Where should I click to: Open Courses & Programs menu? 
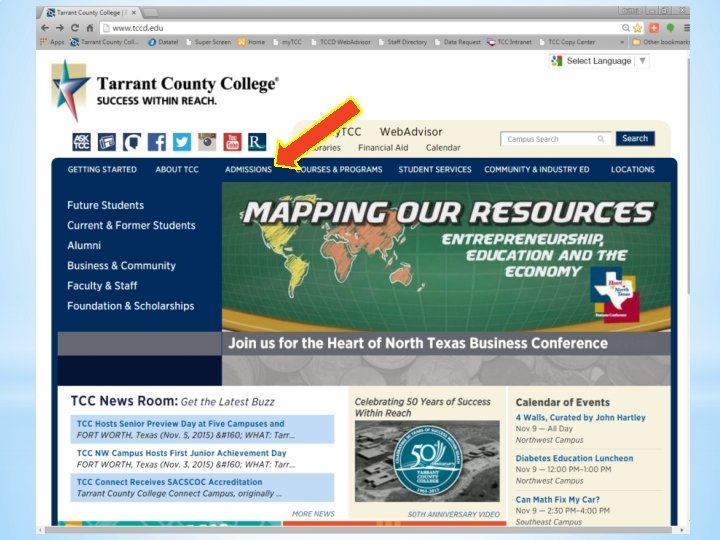(339, 169)
